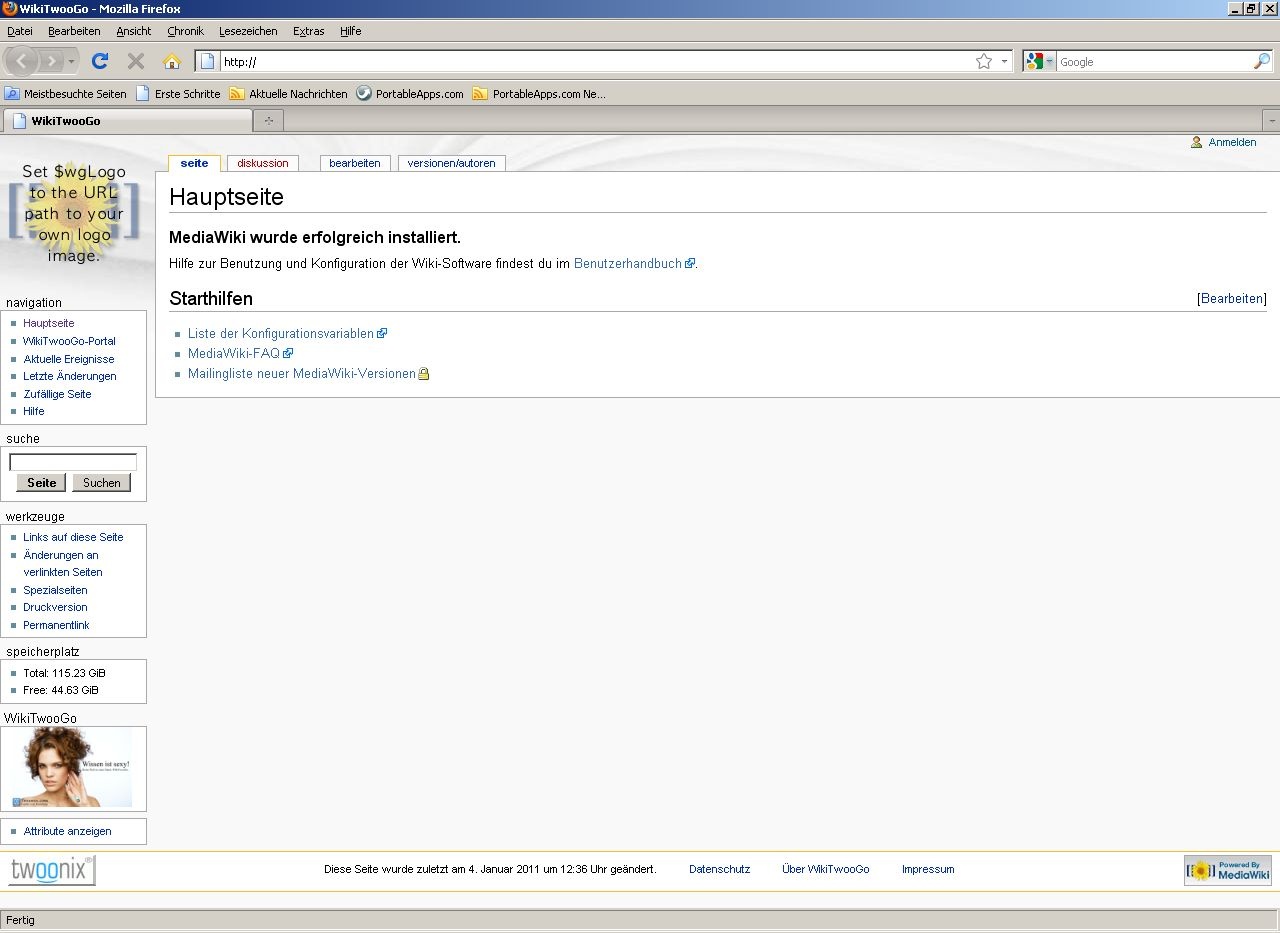Click the Firefox forward arrow button
The height and width of the screenshot is (933, 1280).
tap(51, 61)
